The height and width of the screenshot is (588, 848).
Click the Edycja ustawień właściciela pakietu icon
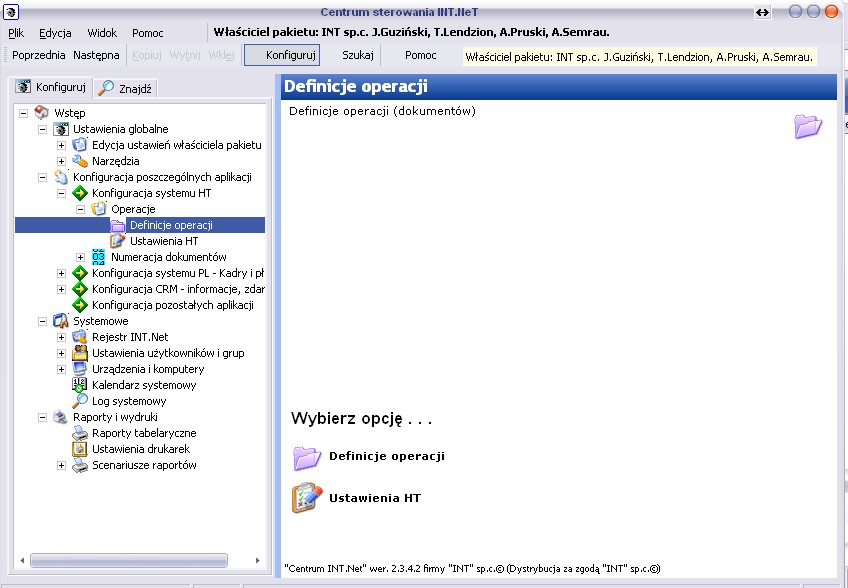pyautogui.click(x=80, y=144)
